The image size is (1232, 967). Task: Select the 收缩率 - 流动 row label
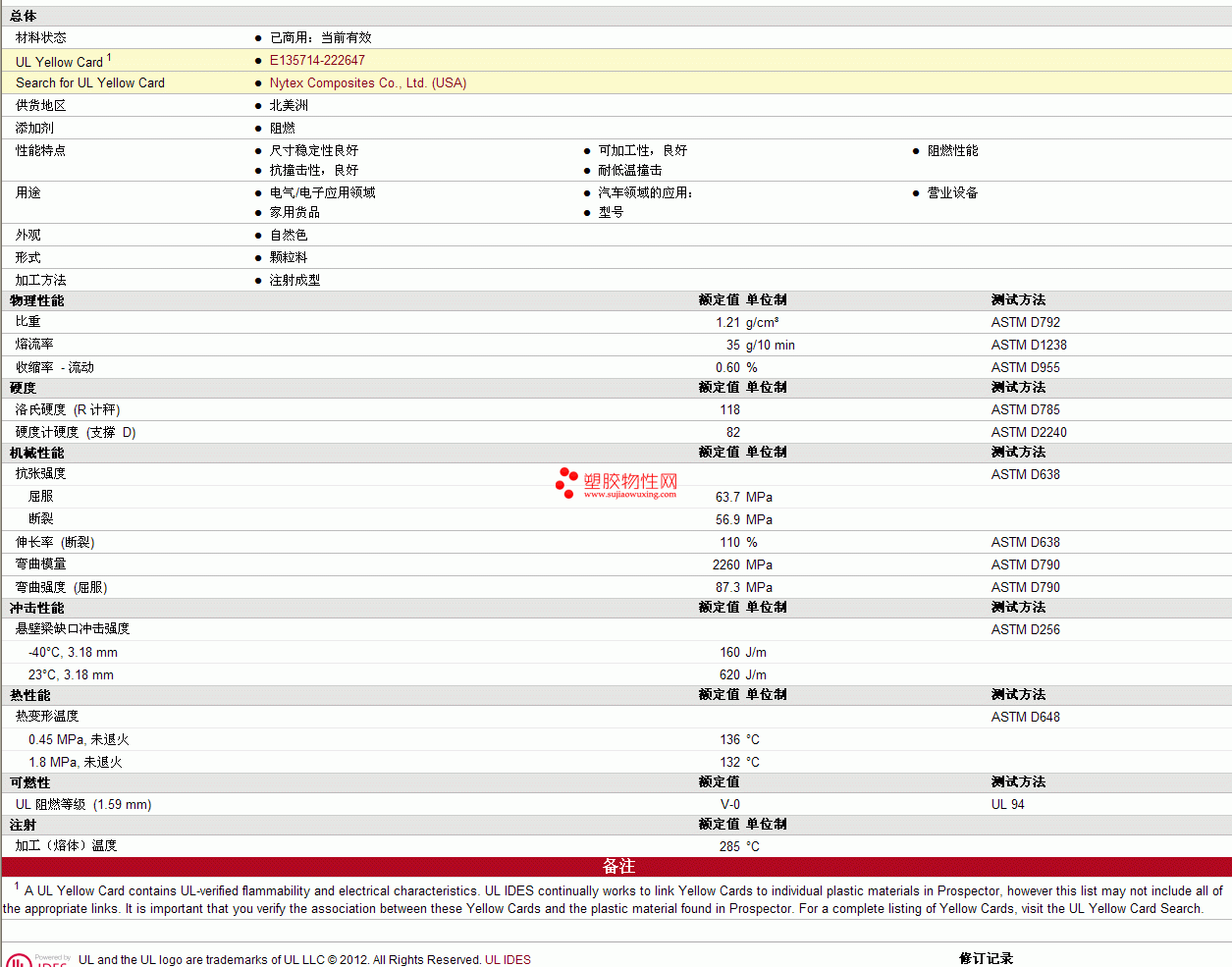tap(55, 367)
